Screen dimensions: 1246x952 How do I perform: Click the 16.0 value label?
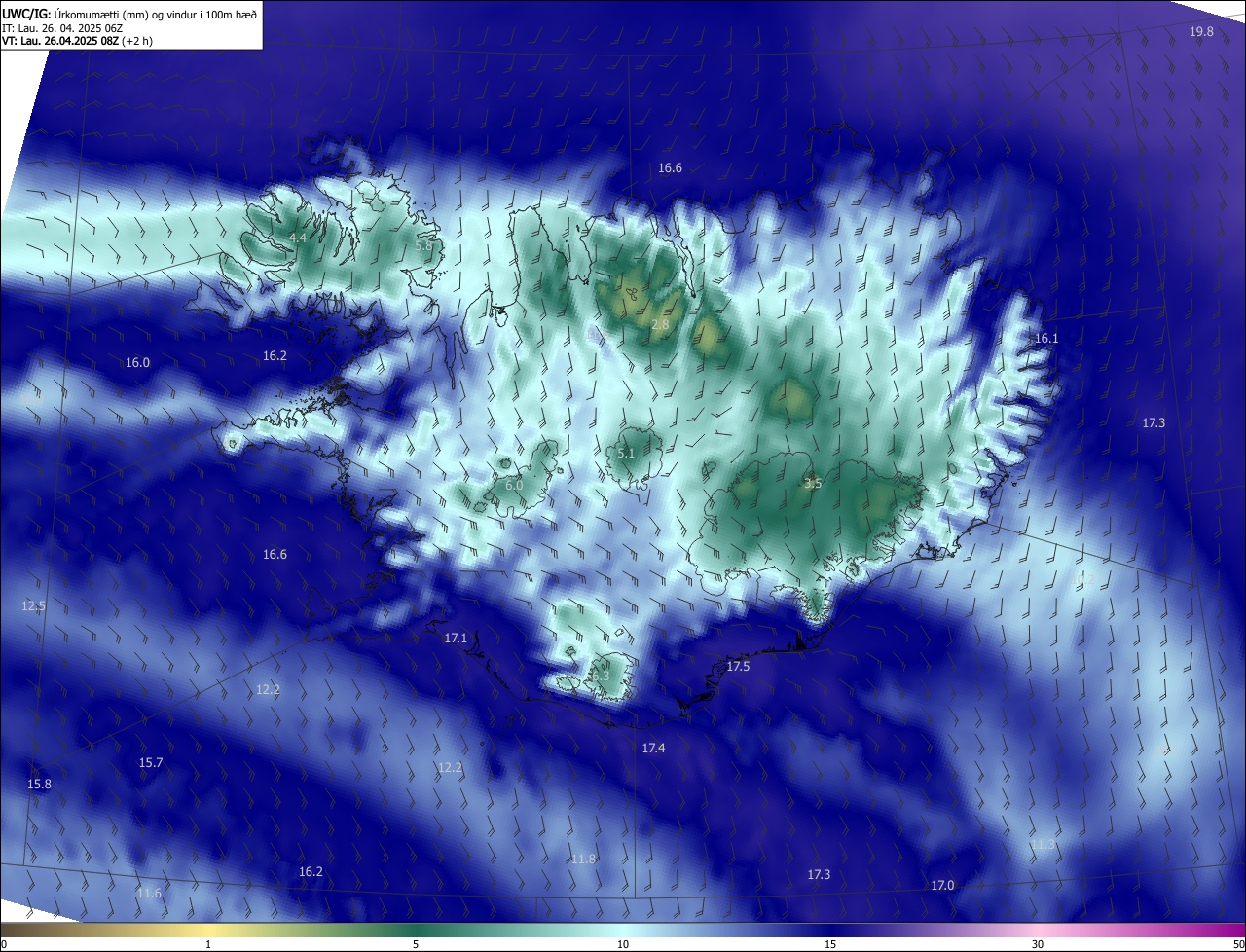pos(138,363)
